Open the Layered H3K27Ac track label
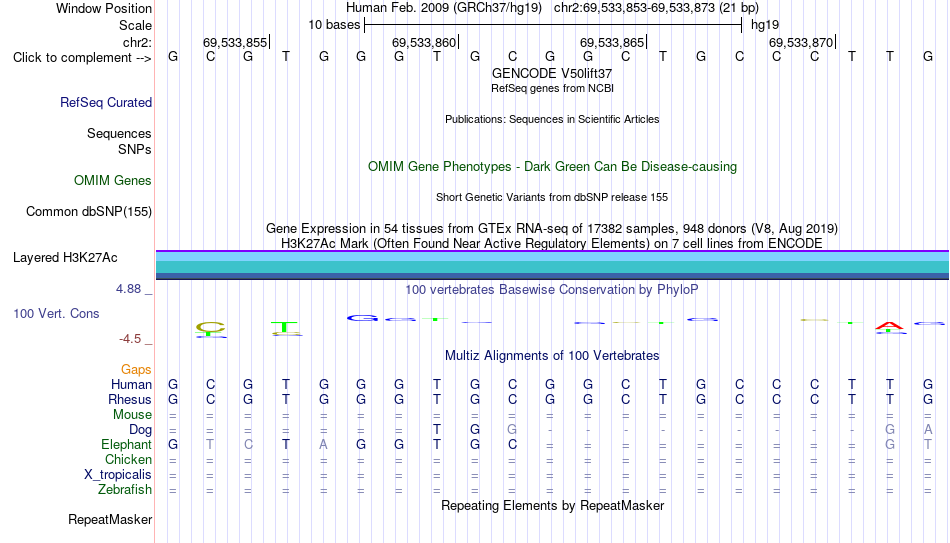This screenshot has width=950, height=543. [x=65, y=258]
